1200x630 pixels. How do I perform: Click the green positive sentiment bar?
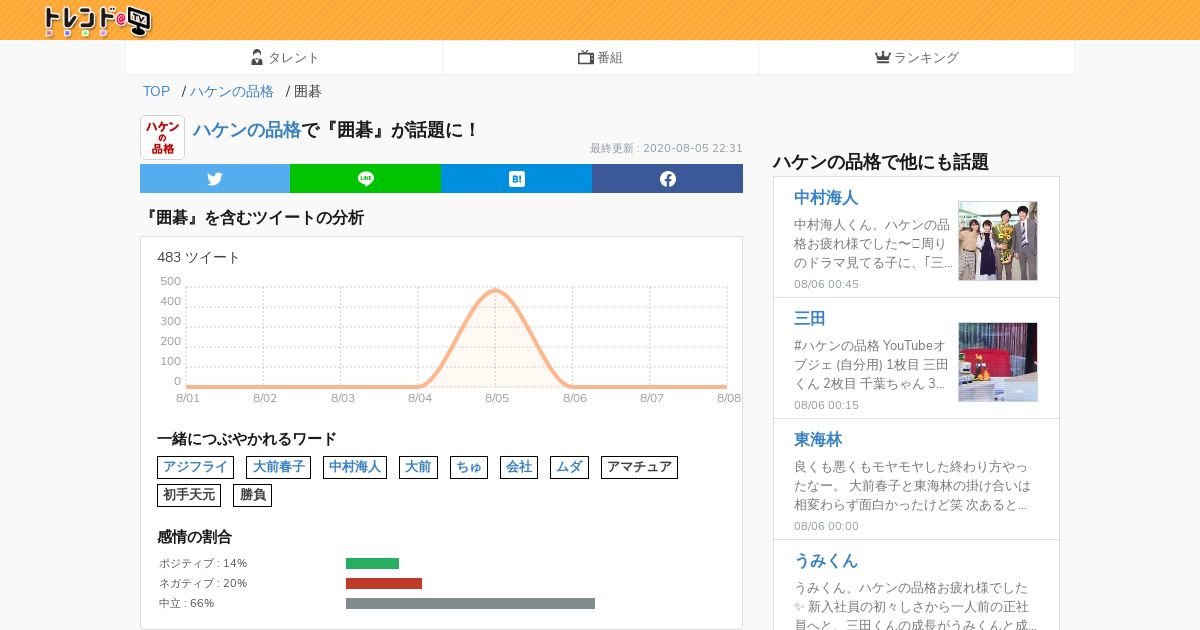pyautogui.click(x=372, y=563)
